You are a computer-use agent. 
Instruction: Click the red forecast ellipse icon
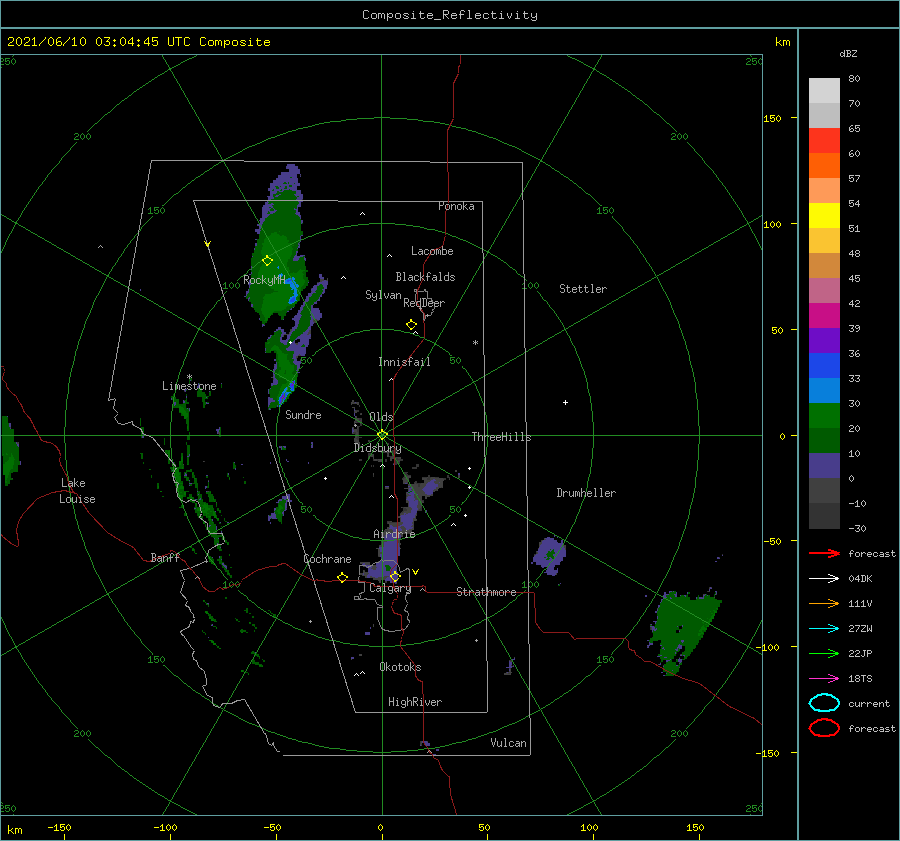pos(824,728)
